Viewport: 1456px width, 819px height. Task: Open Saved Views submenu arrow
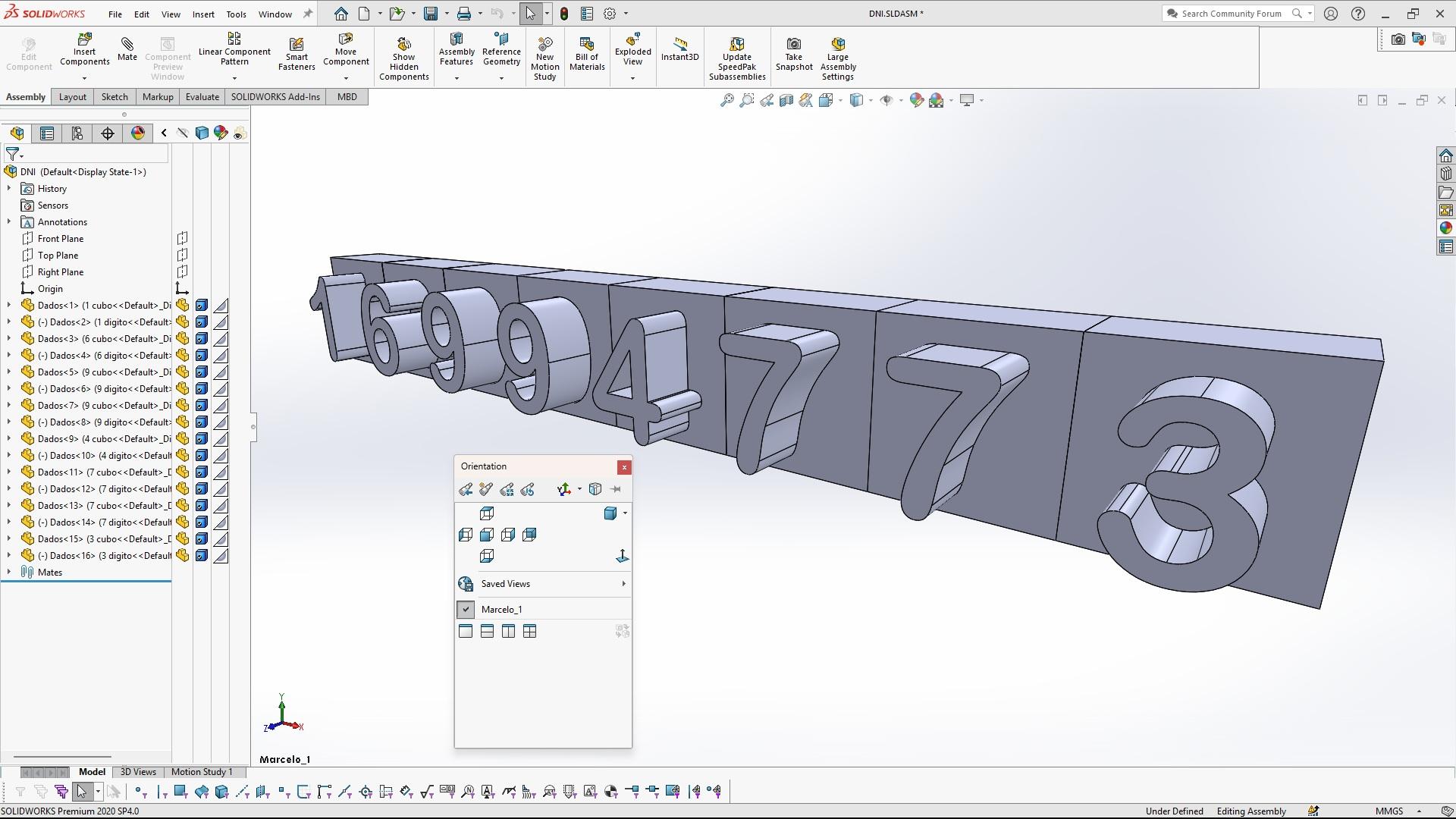pos(623,584)
